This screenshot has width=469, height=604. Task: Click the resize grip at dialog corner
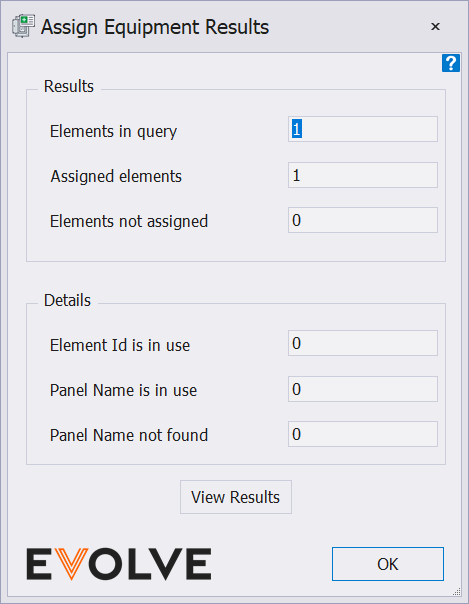pyautogui.click(x=457, y=592)
